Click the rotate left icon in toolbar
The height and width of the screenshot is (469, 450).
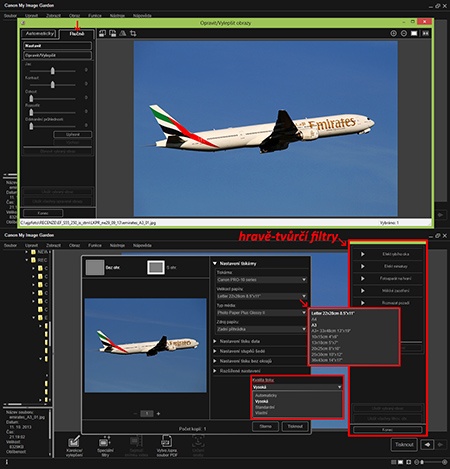point(102,33)
